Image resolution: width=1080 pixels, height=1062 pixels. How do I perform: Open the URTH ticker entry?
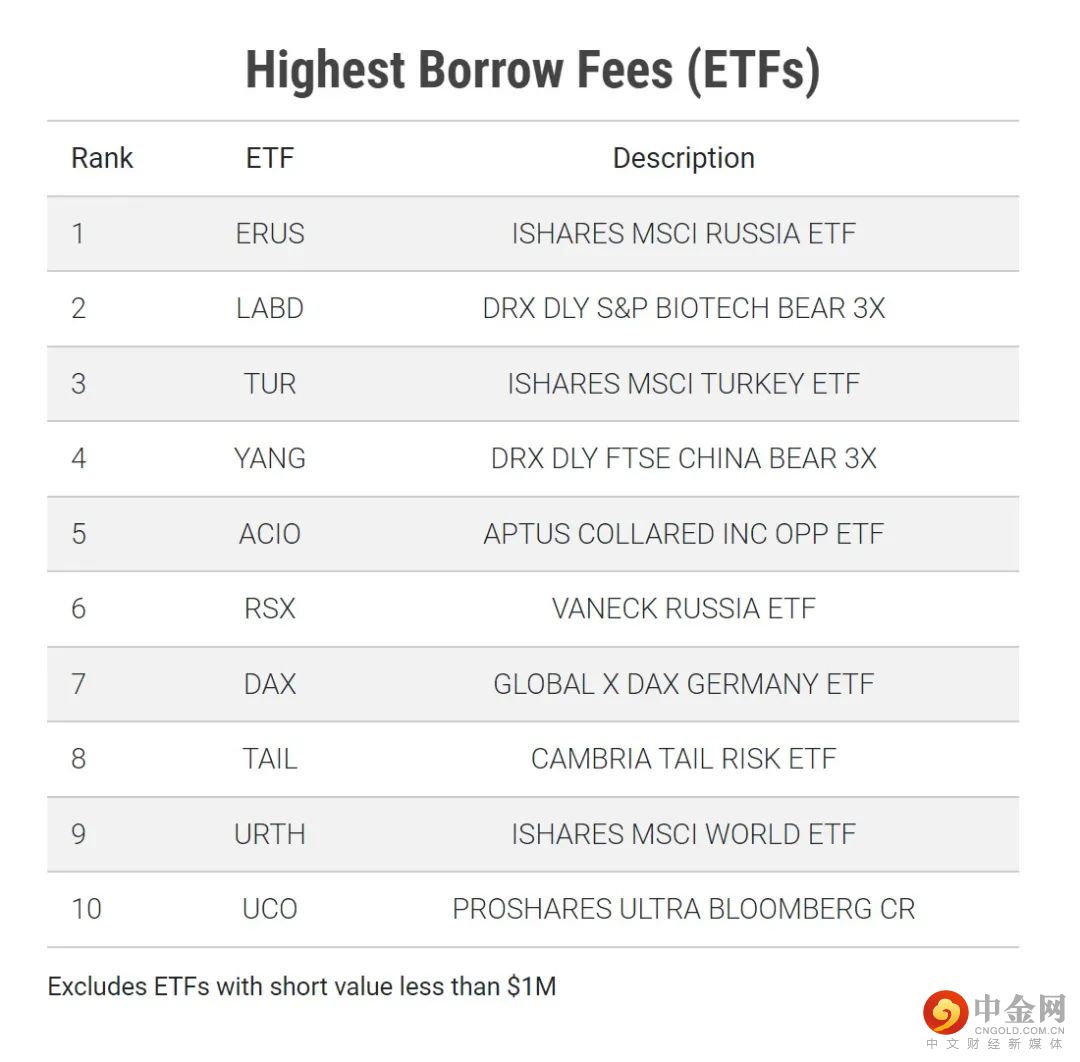(x=270, y=834)
